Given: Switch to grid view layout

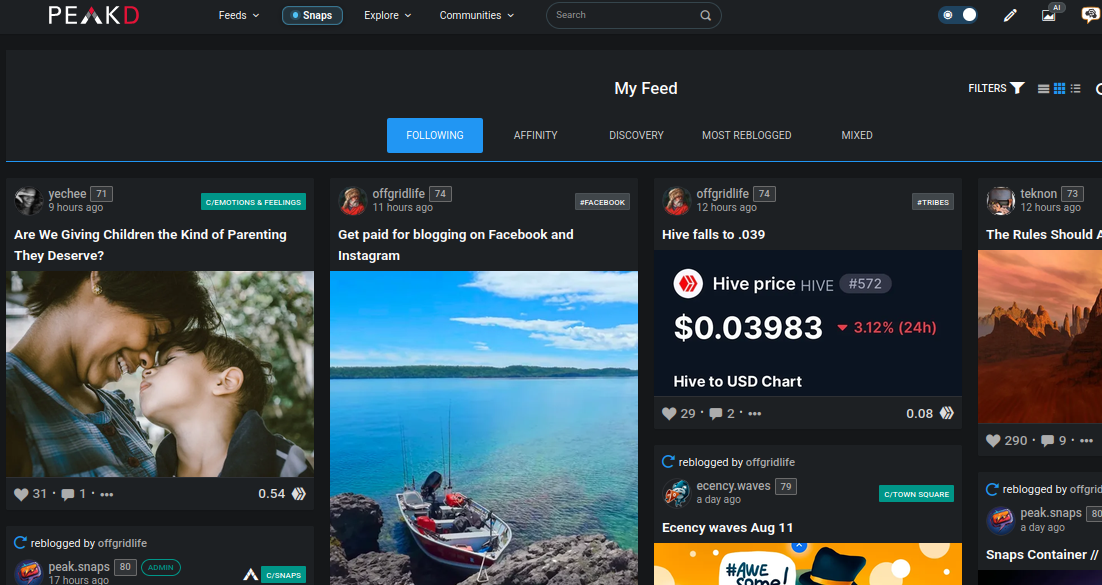Looking at the screenshot, I should coord(1059,89).
